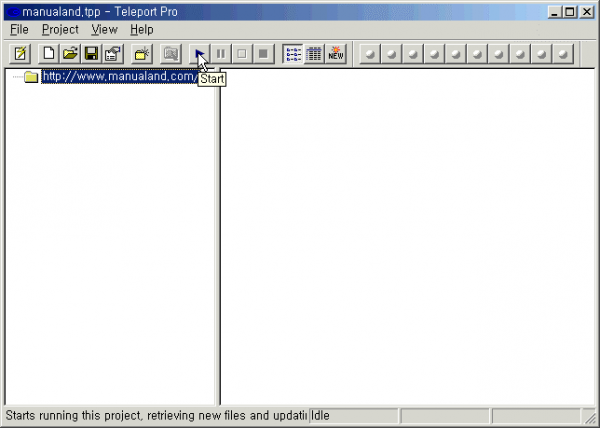600x428 pixels.
Task: Pause the project retrieval
Action: click(221, 54)
